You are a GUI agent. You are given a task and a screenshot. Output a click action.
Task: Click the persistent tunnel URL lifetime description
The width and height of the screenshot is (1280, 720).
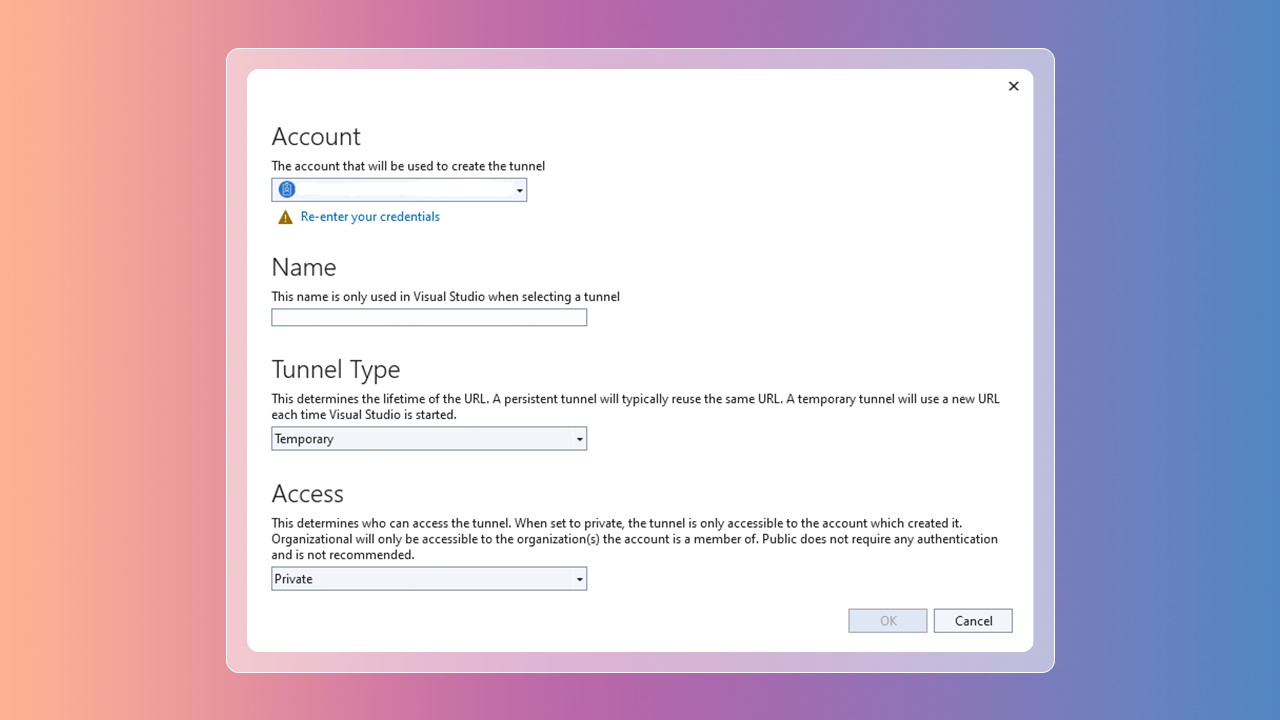[635, 406]
